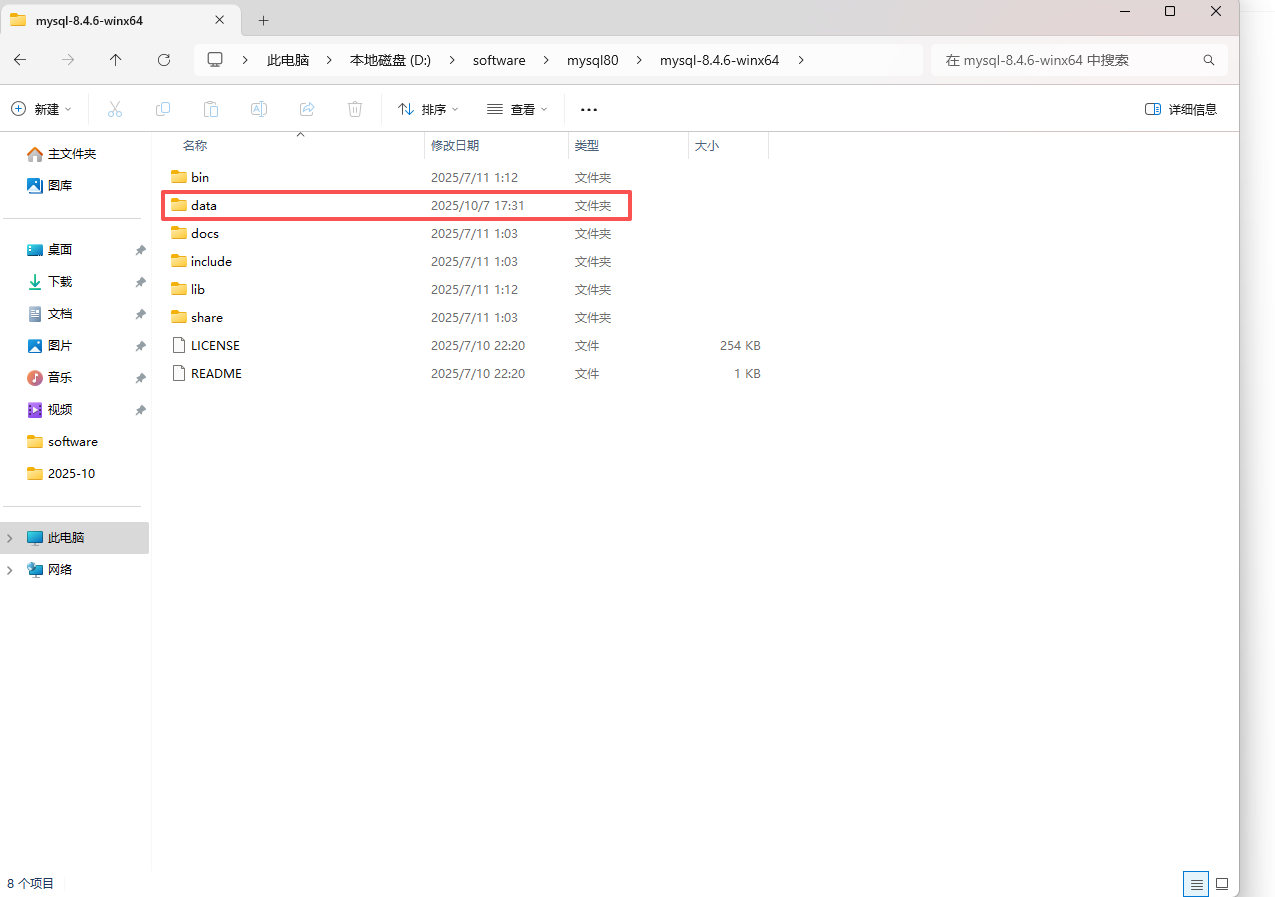Click the Rename icon in toolbar
1275x897 pixels.
point(259,109)
